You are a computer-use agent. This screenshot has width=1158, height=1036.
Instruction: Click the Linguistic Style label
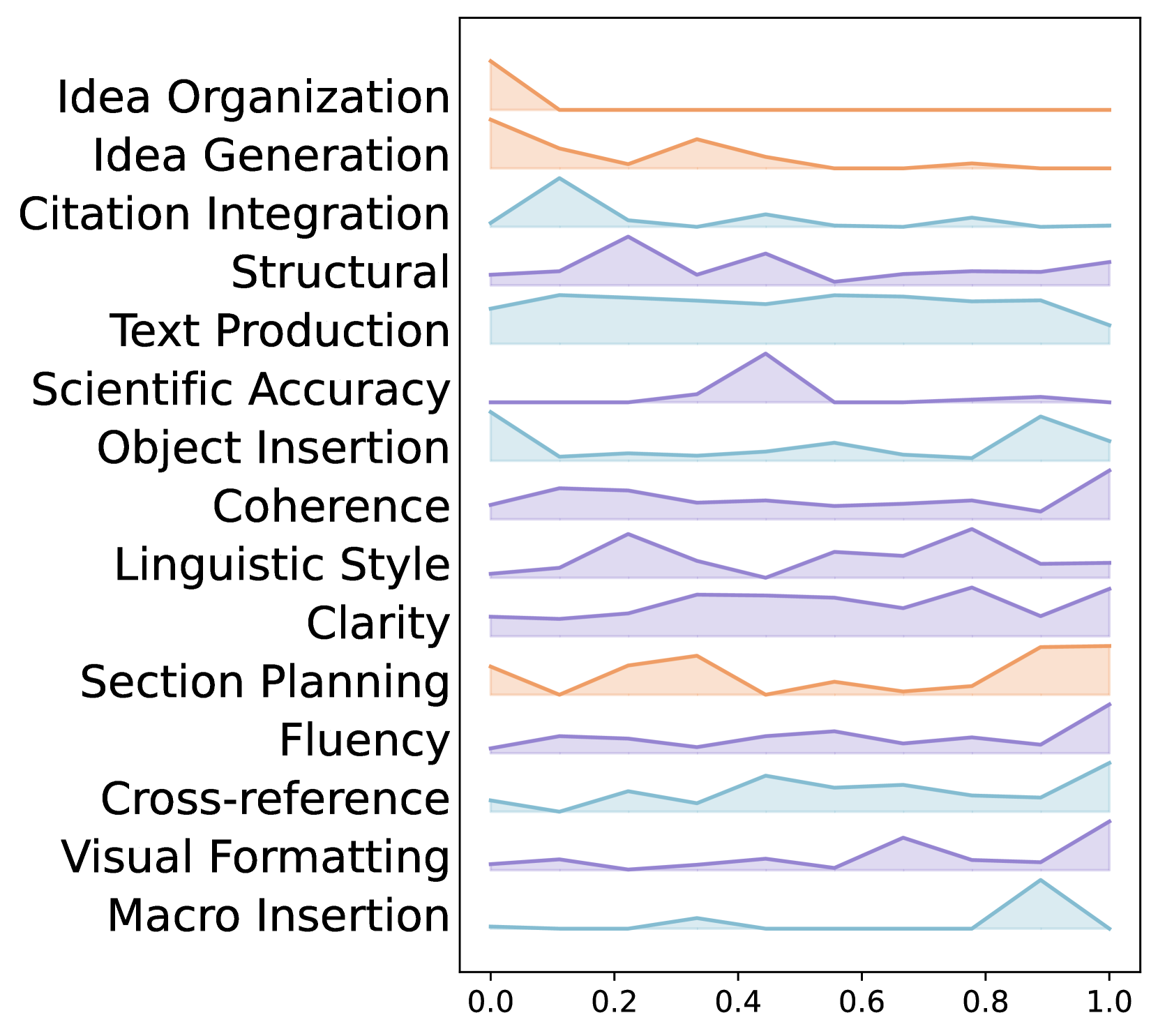point(282,564)
